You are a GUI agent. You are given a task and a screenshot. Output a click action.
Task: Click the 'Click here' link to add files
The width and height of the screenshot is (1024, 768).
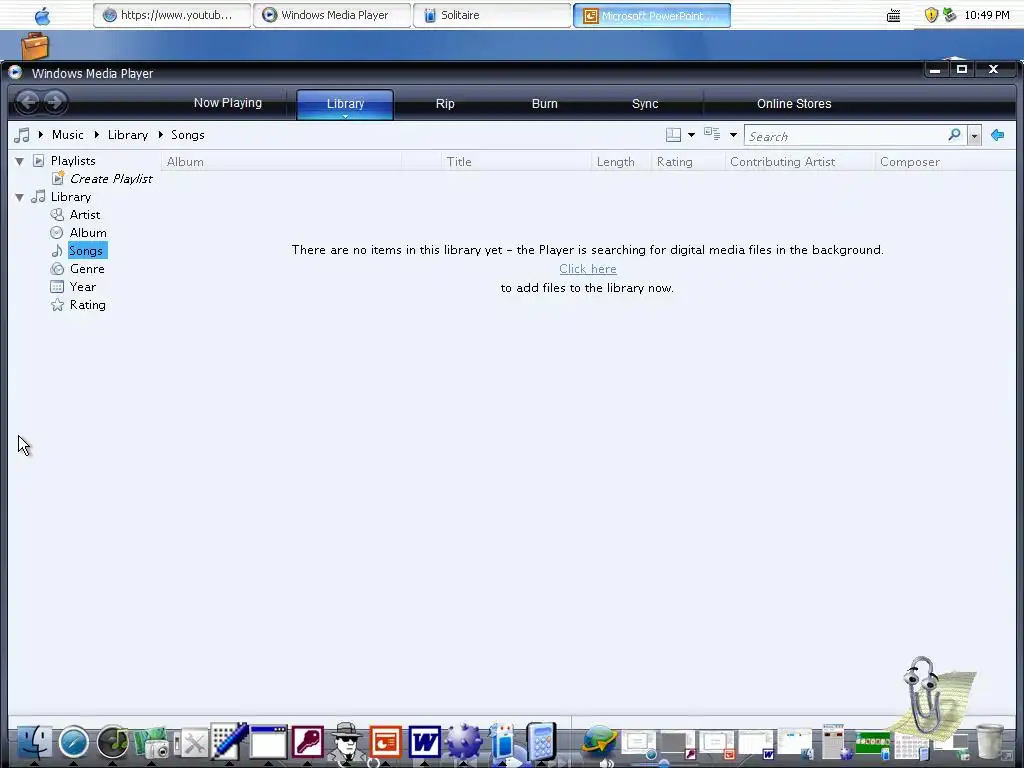588,268
